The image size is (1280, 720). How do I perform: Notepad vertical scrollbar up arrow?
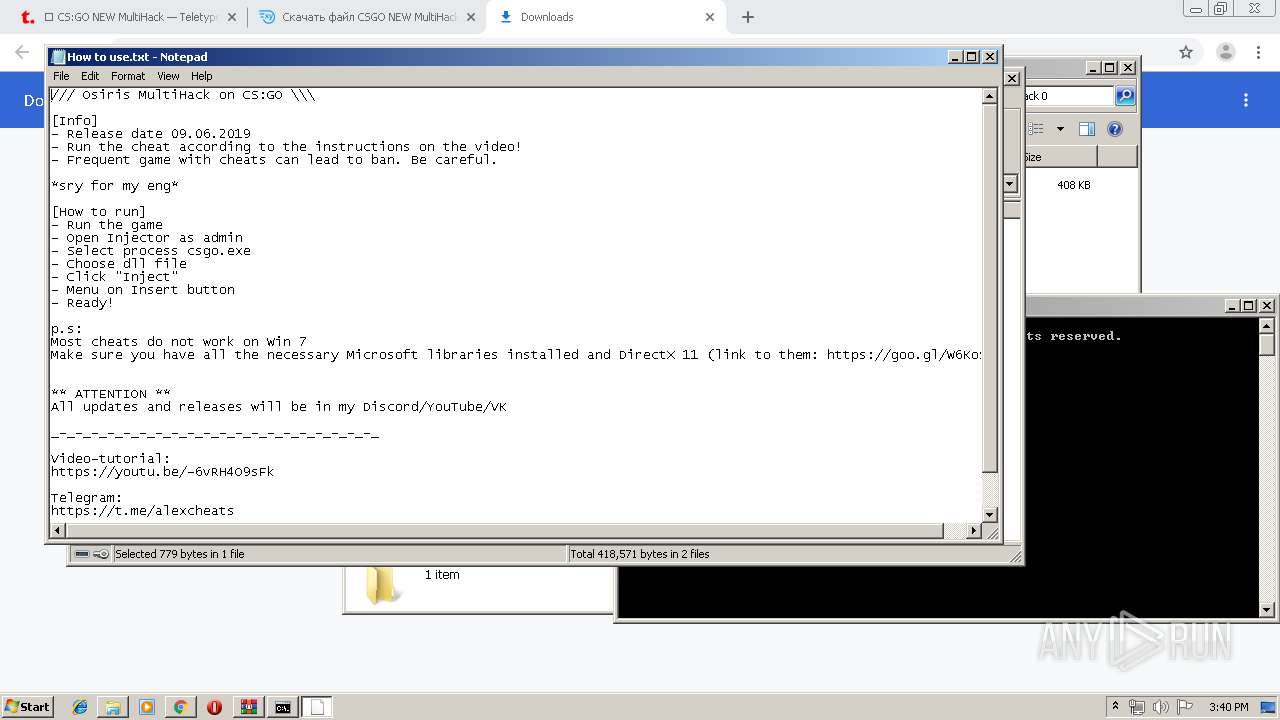click(x=989, y=97)
